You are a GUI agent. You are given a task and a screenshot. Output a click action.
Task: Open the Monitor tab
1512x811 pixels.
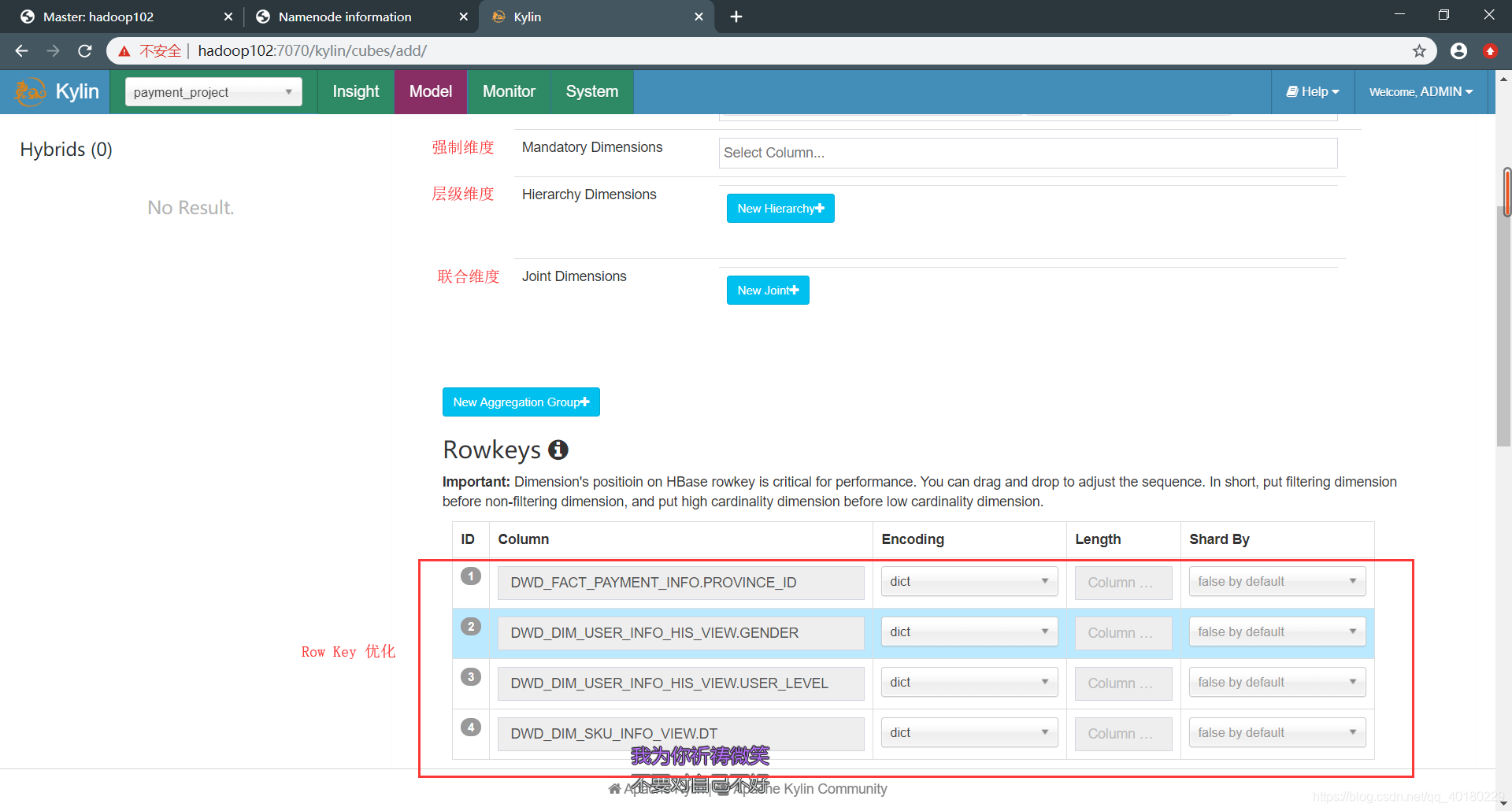tap(509, 92)
